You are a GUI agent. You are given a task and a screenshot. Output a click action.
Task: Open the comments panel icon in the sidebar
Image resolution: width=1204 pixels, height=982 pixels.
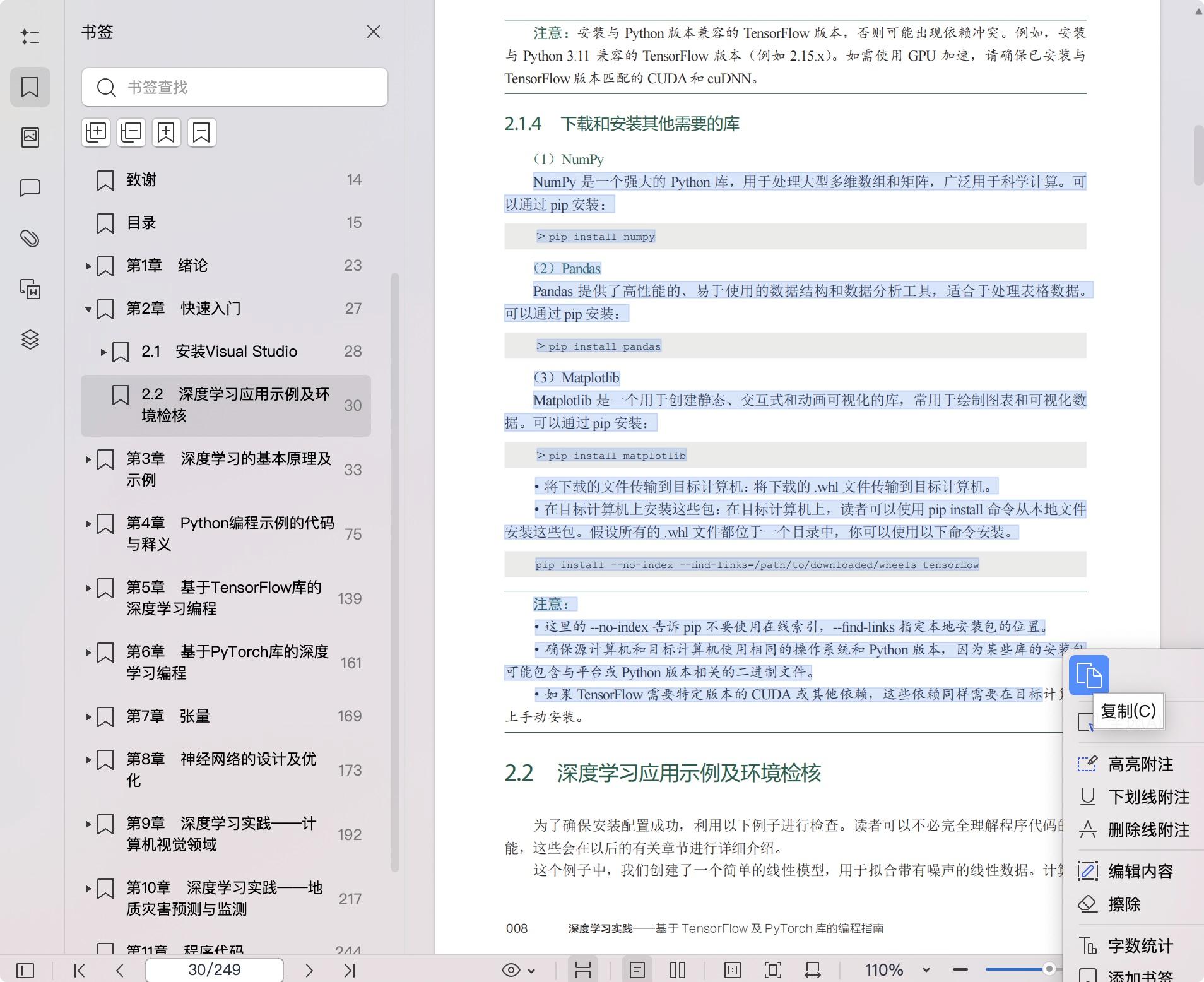30,188
